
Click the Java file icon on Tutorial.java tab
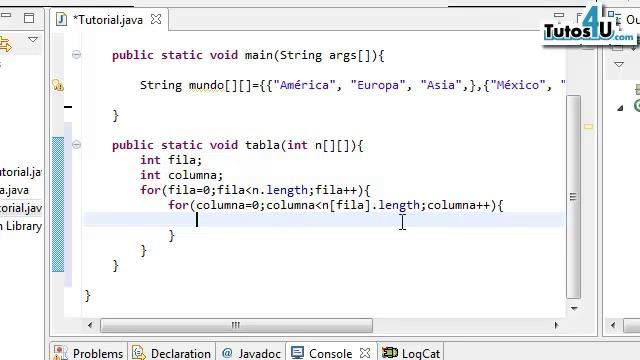click(61, 20)
